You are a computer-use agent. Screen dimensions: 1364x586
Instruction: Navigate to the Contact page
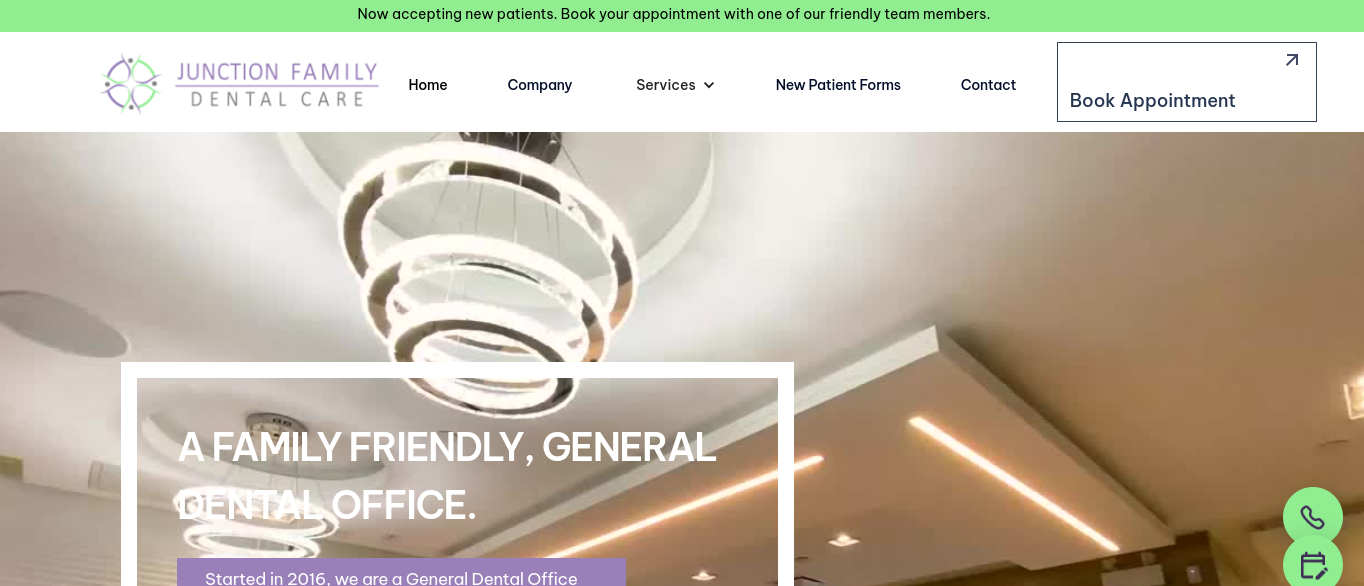pos(988,85)
